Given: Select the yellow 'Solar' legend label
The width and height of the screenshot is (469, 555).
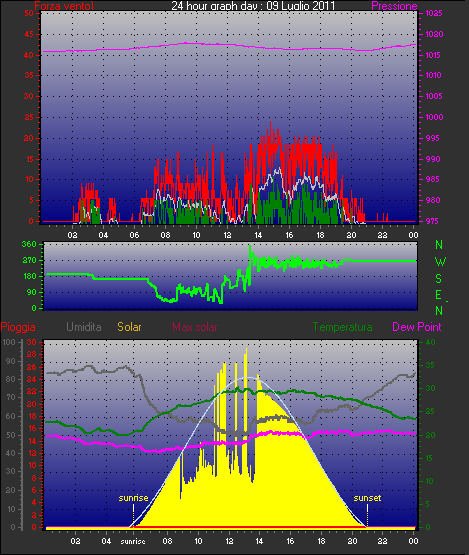Looking at the screenshot, I should click(129, 327).
